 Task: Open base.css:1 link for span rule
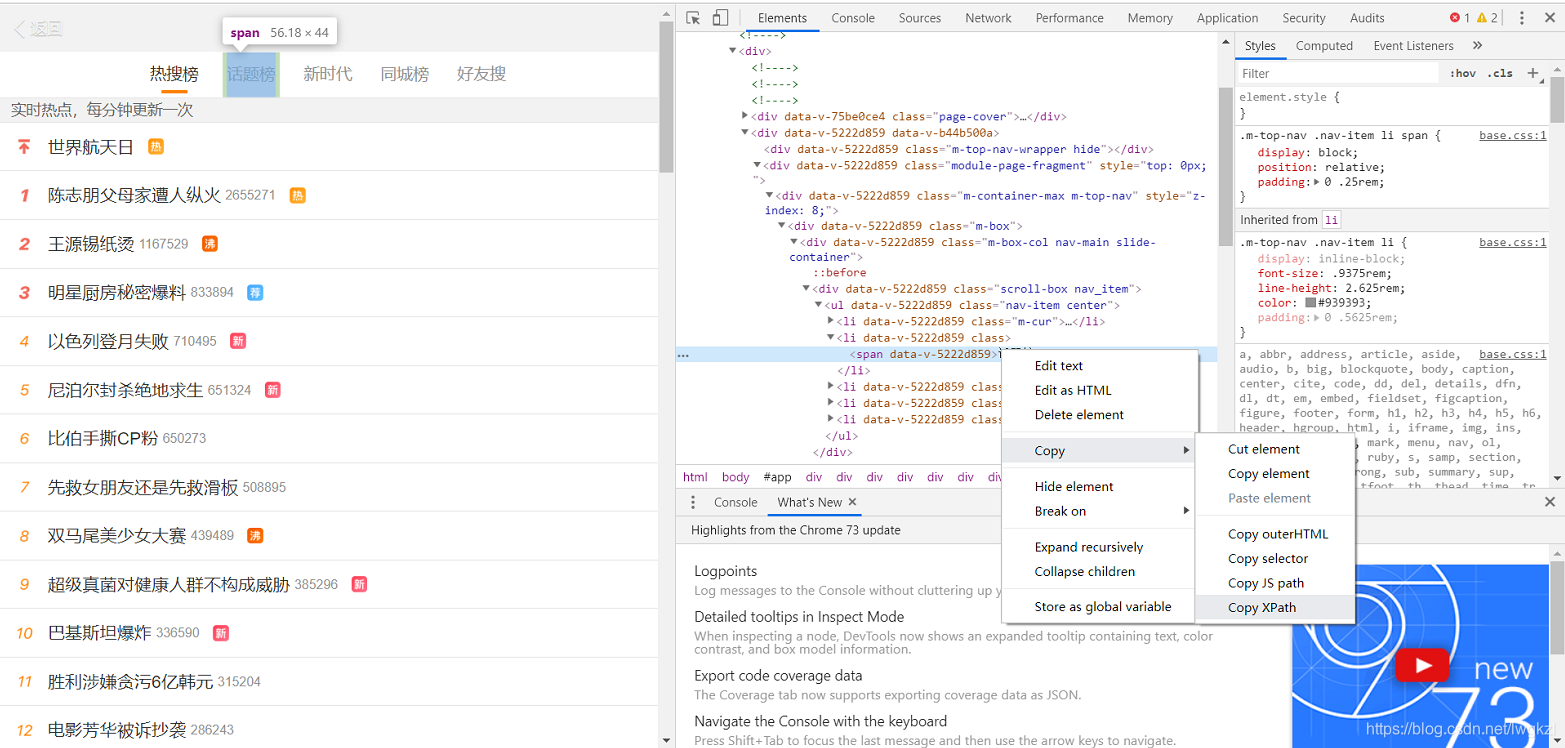1512,135
